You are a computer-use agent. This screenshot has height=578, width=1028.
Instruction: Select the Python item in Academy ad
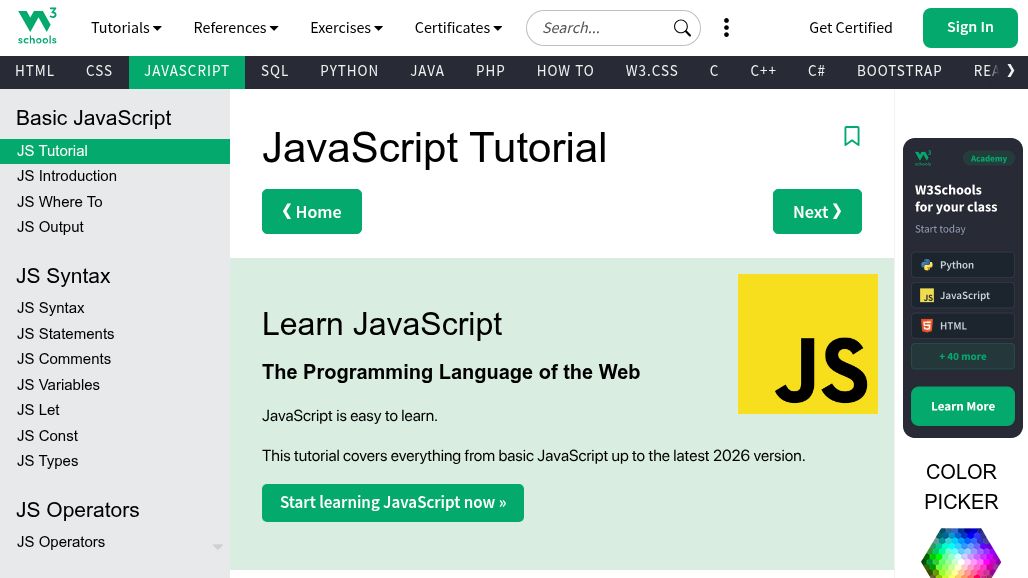point(962,265)
